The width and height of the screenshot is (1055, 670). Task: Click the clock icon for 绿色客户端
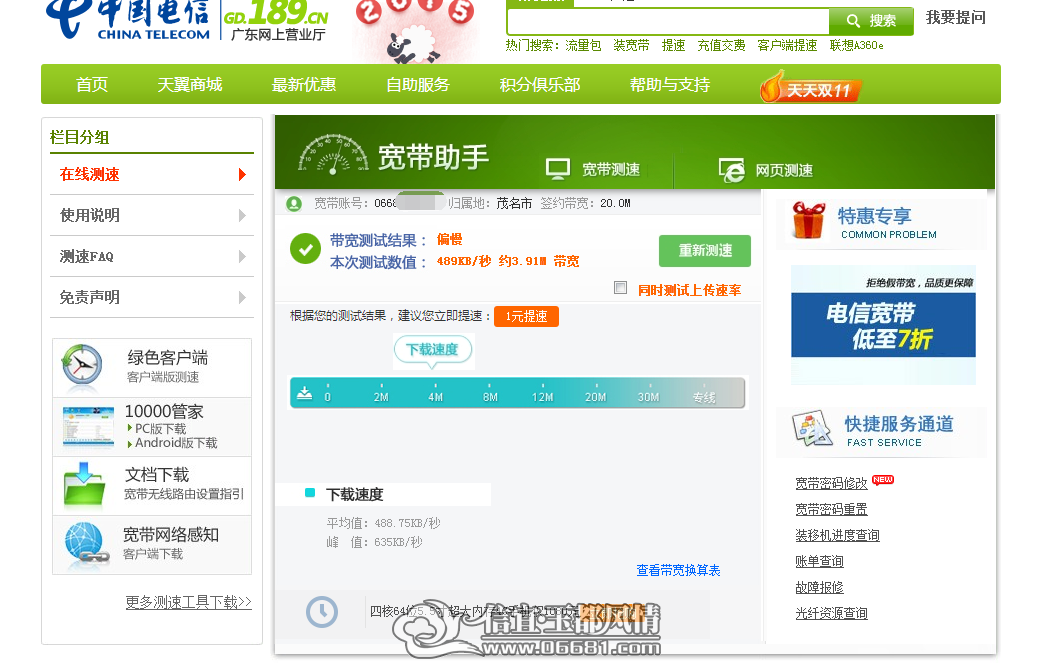(x=82, y=367)
